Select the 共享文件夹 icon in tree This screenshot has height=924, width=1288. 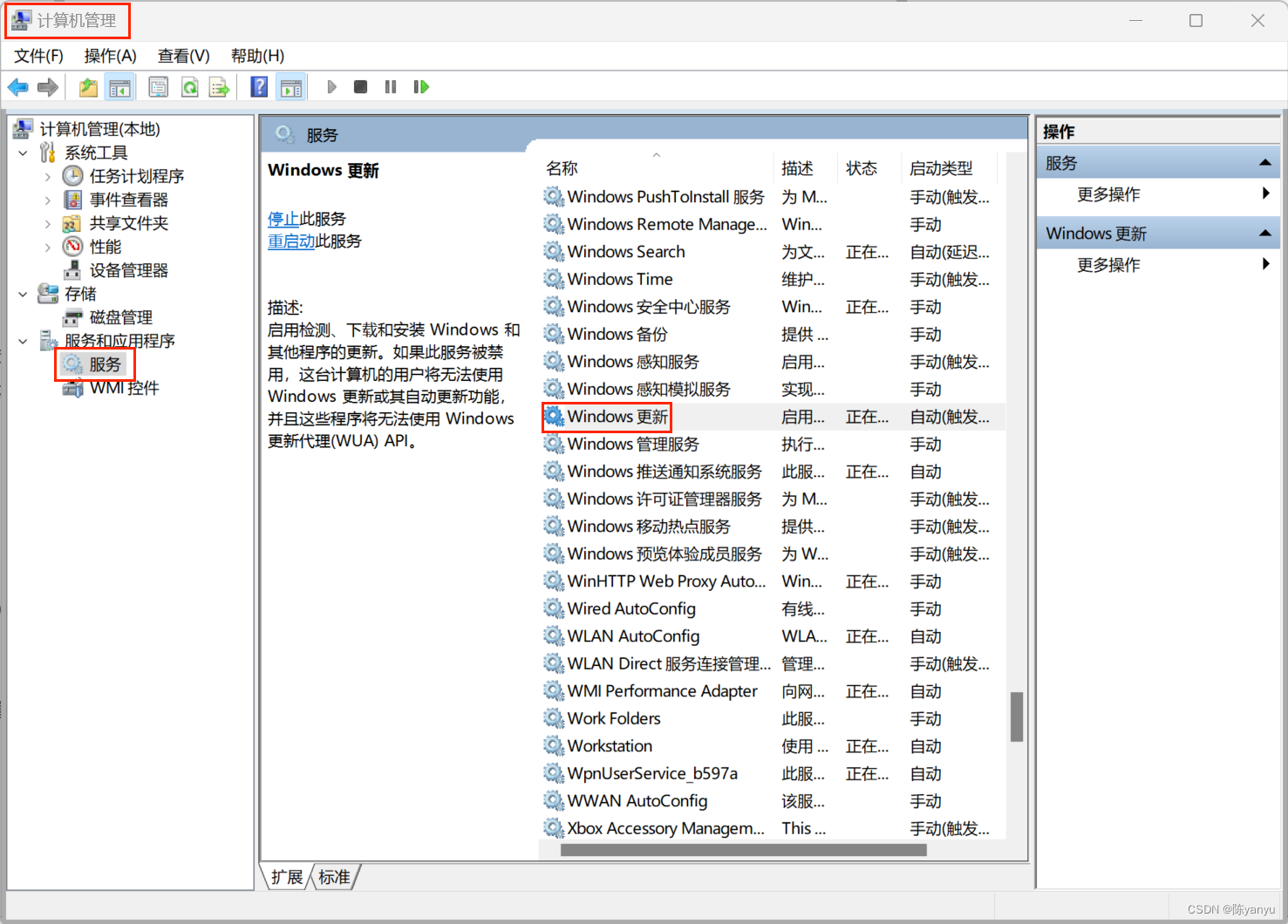click(72, 223)
